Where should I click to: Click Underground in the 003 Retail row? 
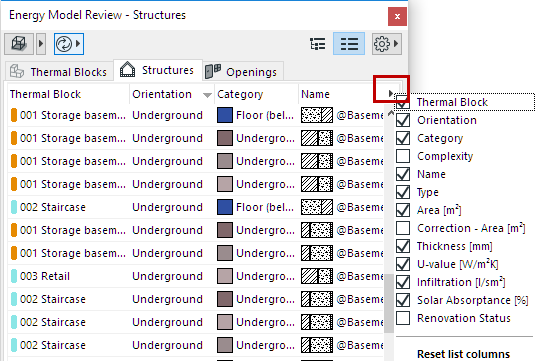coord(167,276)
